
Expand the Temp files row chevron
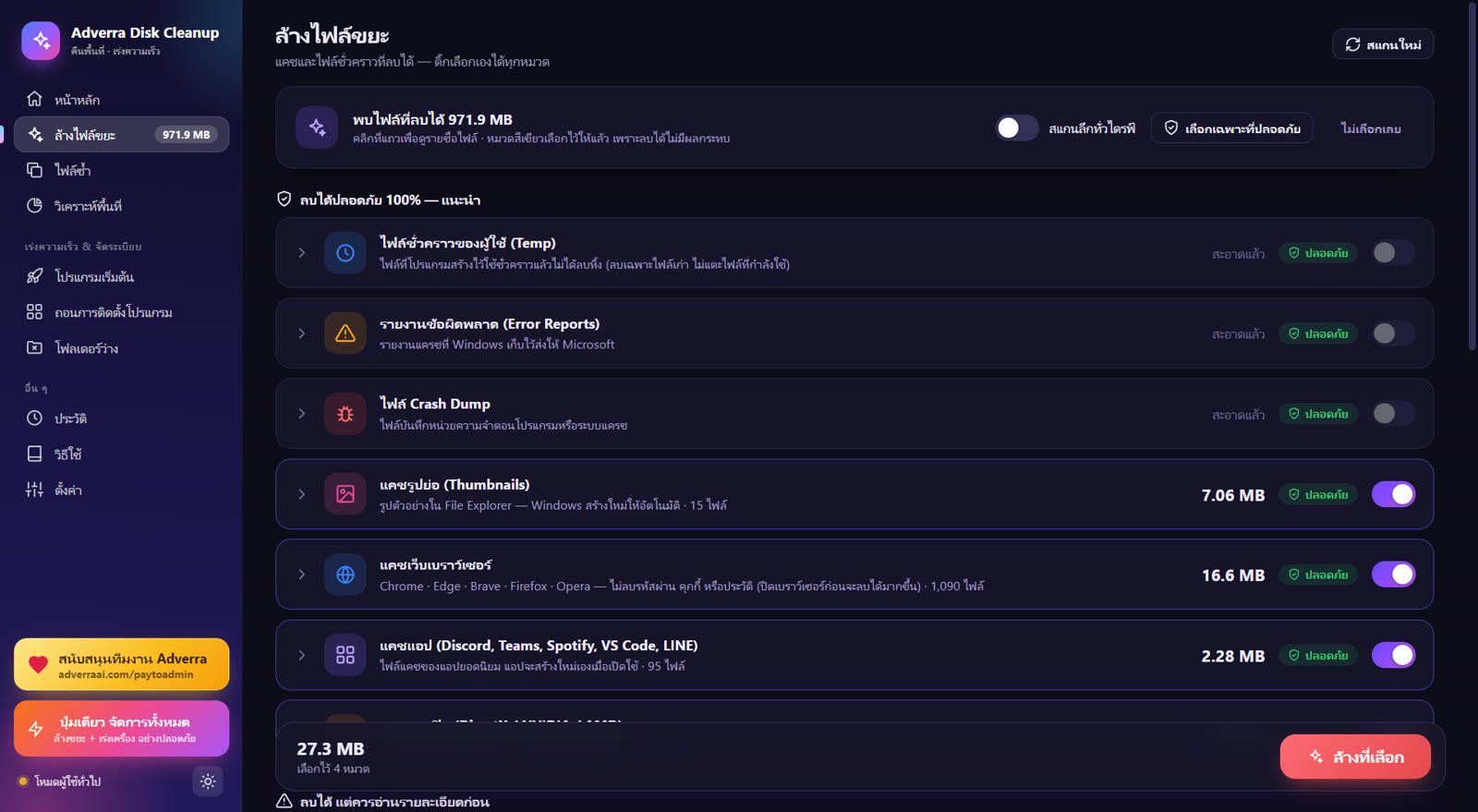[x=302, y=253]
